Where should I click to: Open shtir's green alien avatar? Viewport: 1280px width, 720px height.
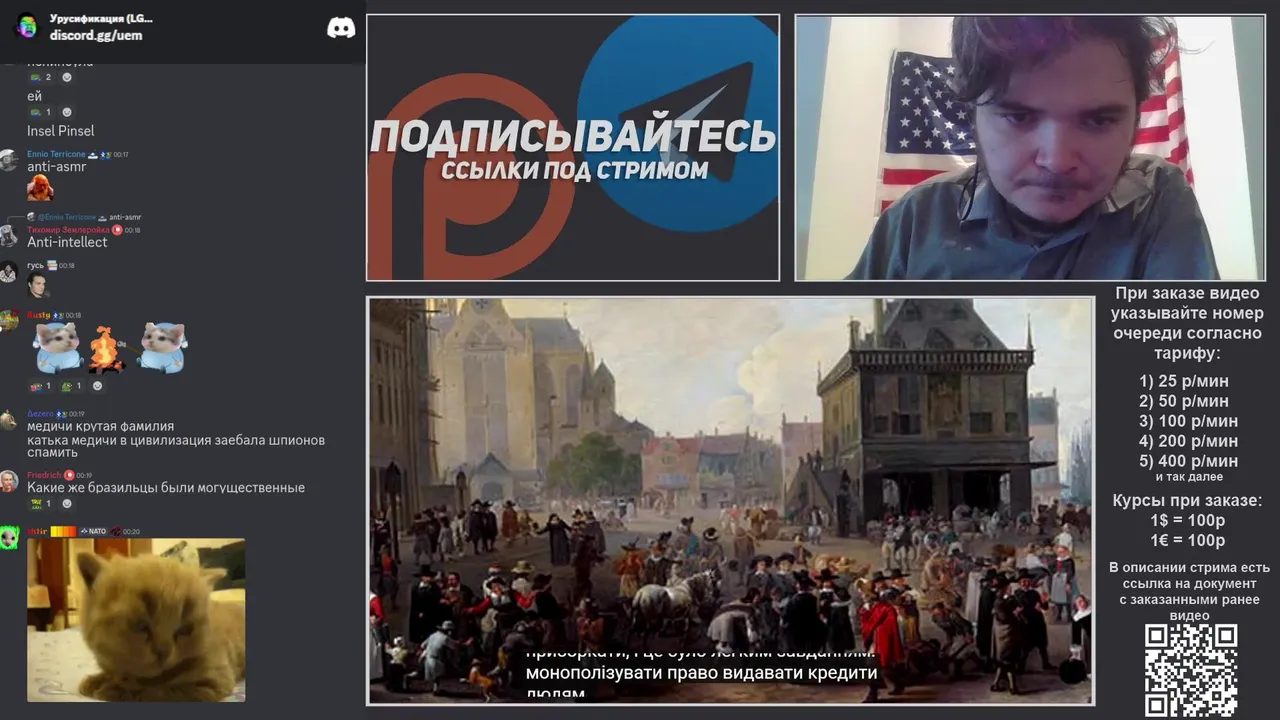(9, 538)
